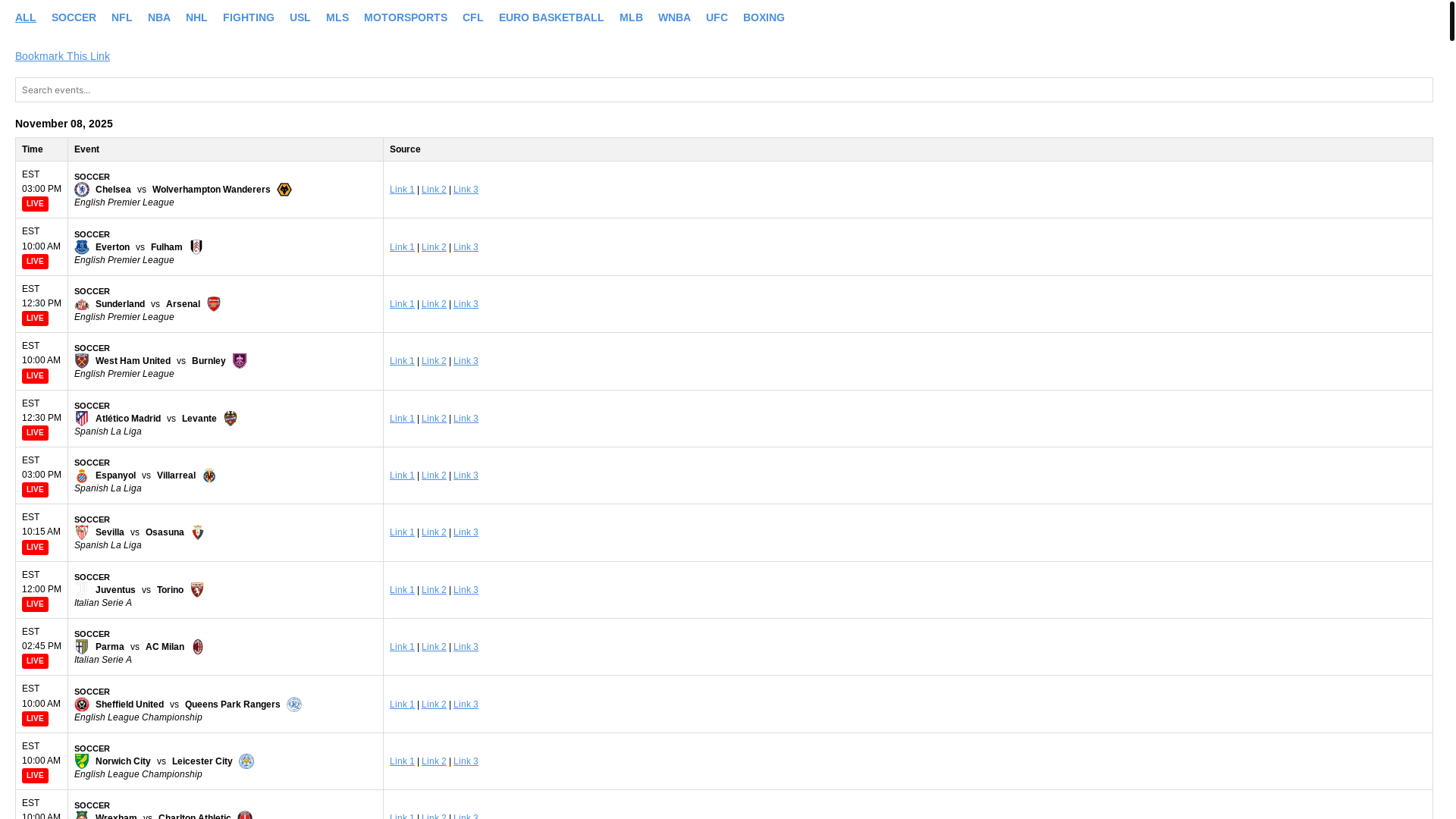Open Link 3 for Norwich City vs Leicester
Image resolution: width=1456 pixels, height=819 pixels.
[466, 761]
